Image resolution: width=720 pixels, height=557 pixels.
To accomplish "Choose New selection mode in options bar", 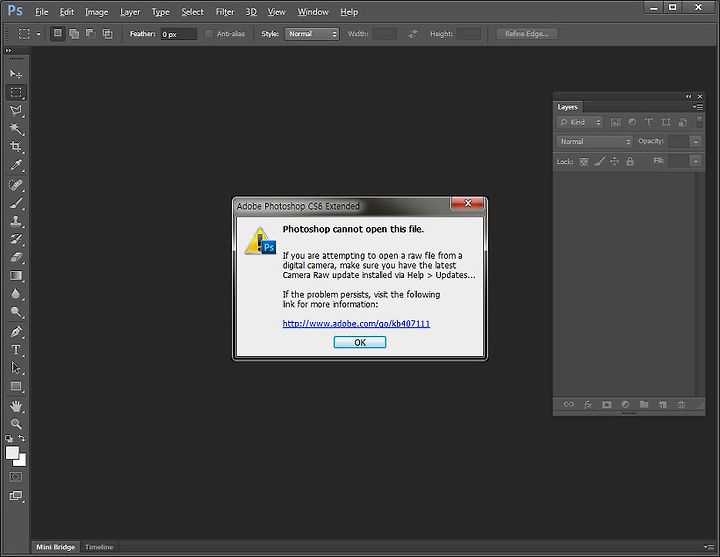I will (x=57, y=34).
